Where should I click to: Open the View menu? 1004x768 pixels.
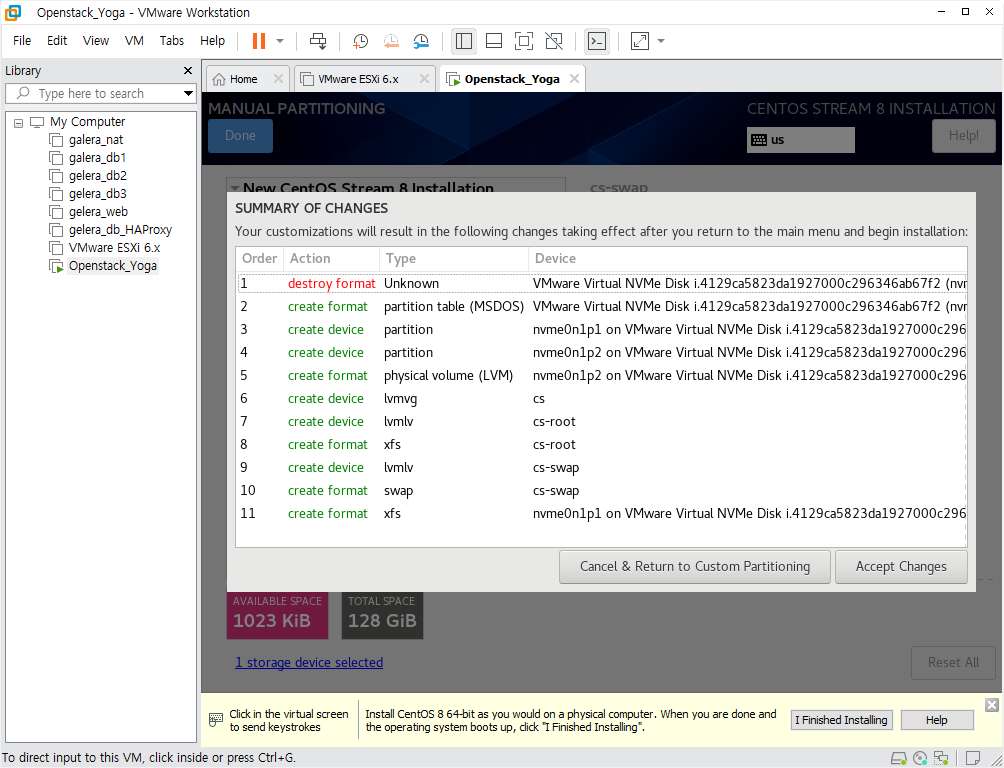(x=95, y=40)
